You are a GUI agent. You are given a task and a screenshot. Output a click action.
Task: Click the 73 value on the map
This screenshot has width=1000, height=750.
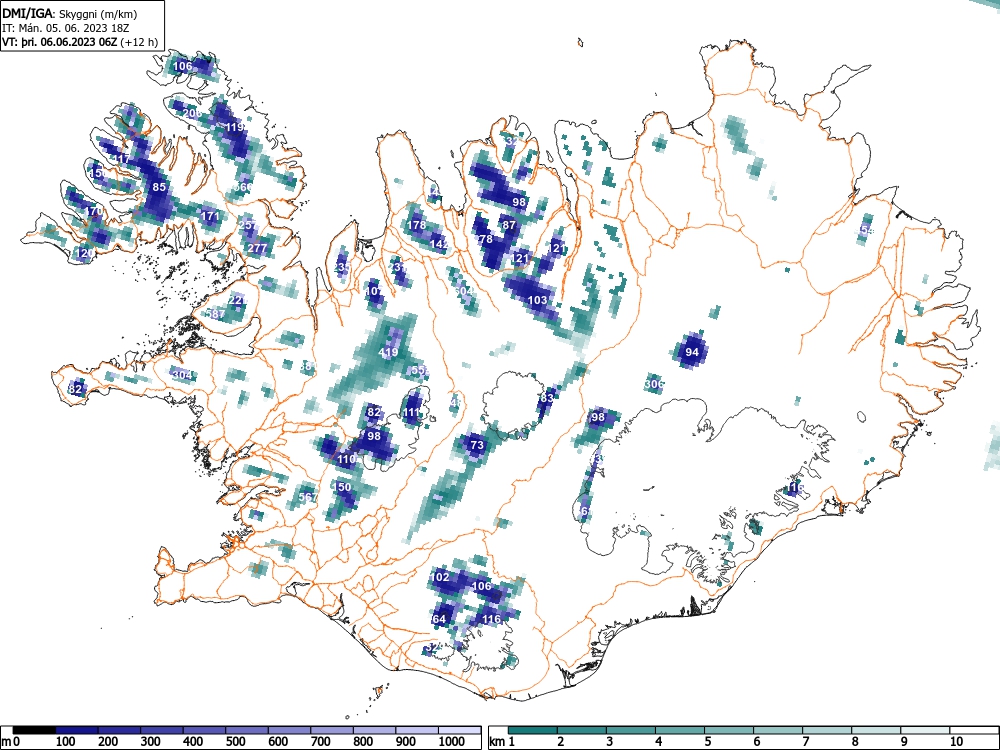point(477,445)
